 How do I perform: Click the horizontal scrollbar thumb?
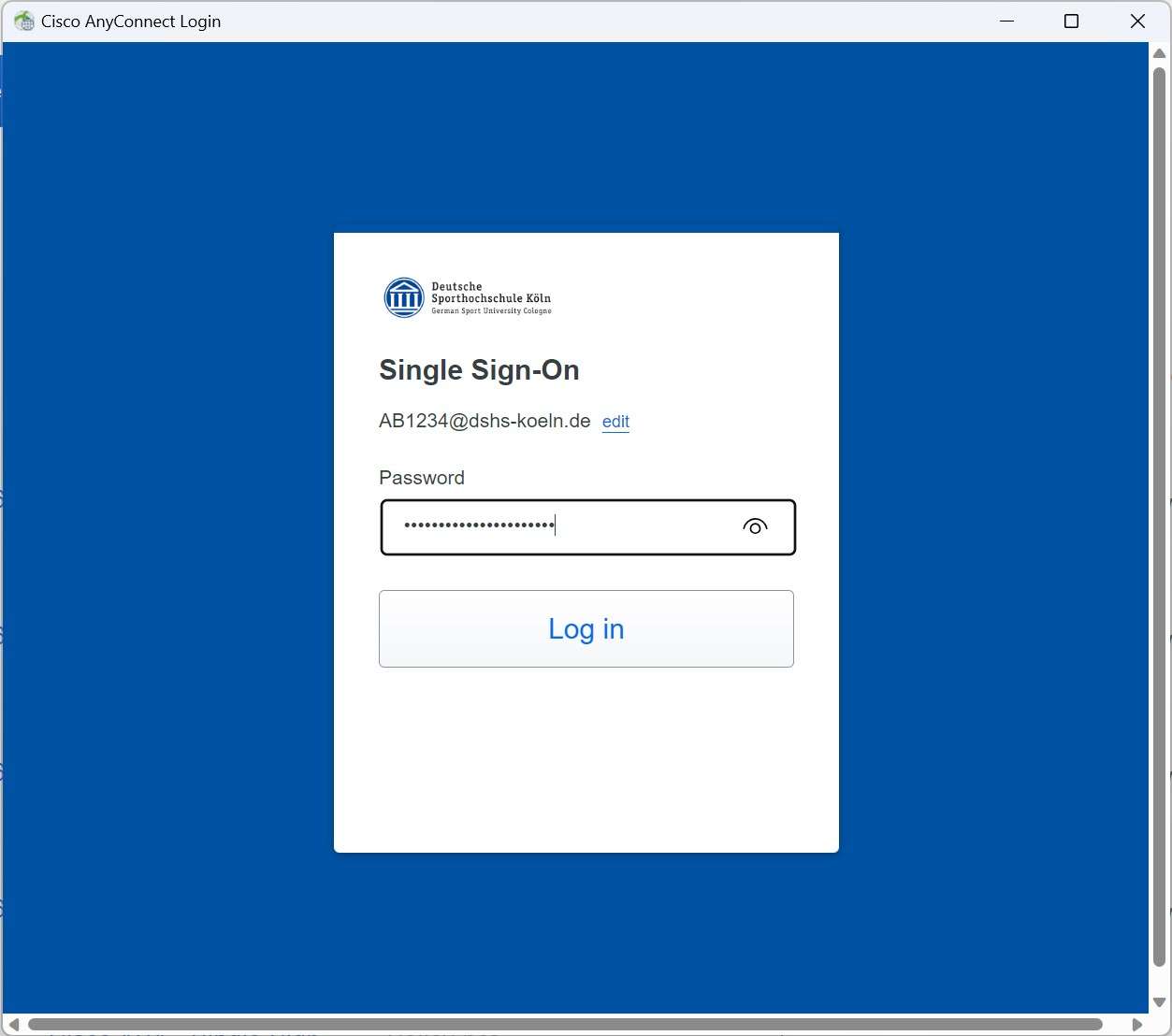click(x=565, y=1025)
